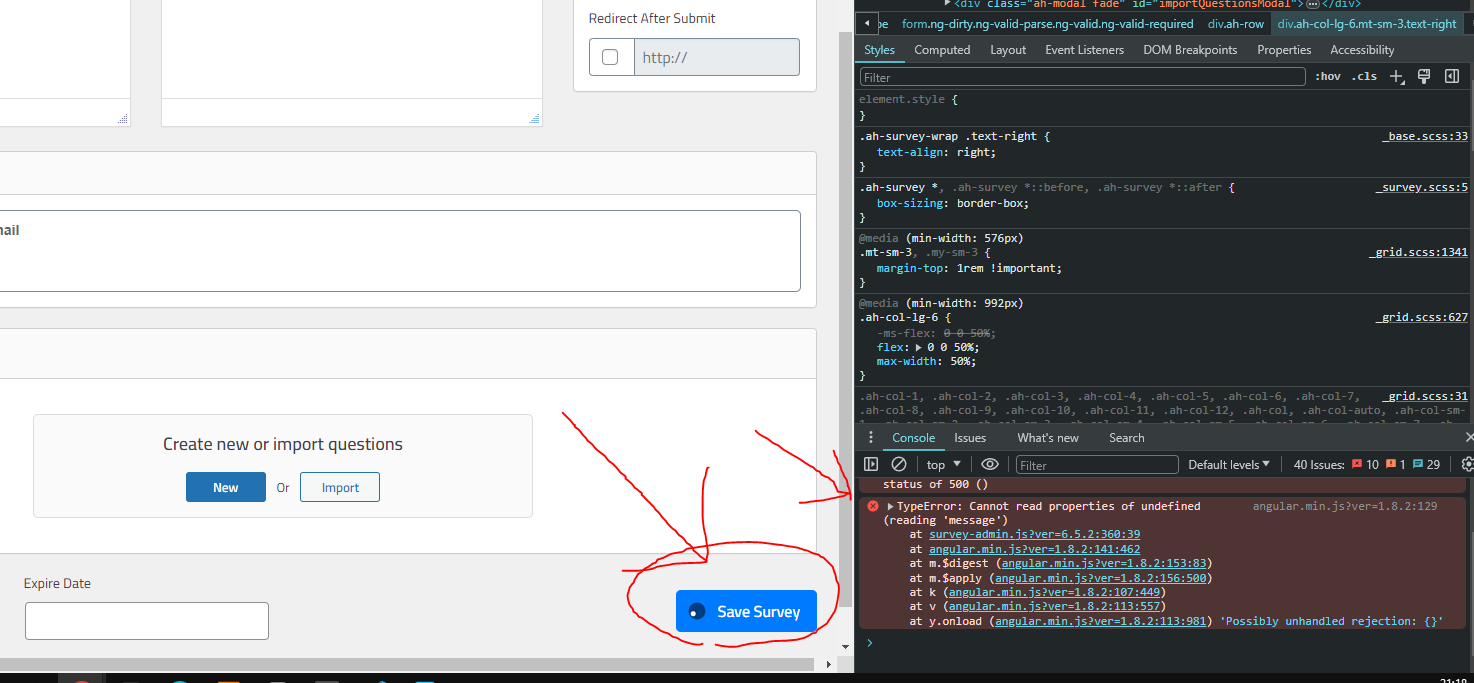The image size is (1474, 683).
Task: Open the top context dropdown
Action: coord(943,464)
